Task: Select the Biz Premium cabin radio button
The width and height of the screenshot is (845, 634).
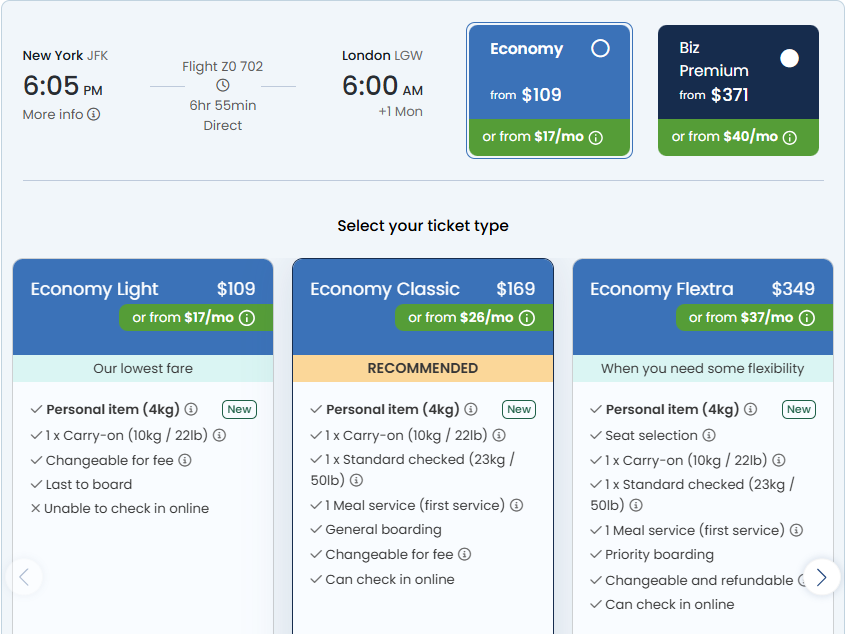Action: point(789,58)
